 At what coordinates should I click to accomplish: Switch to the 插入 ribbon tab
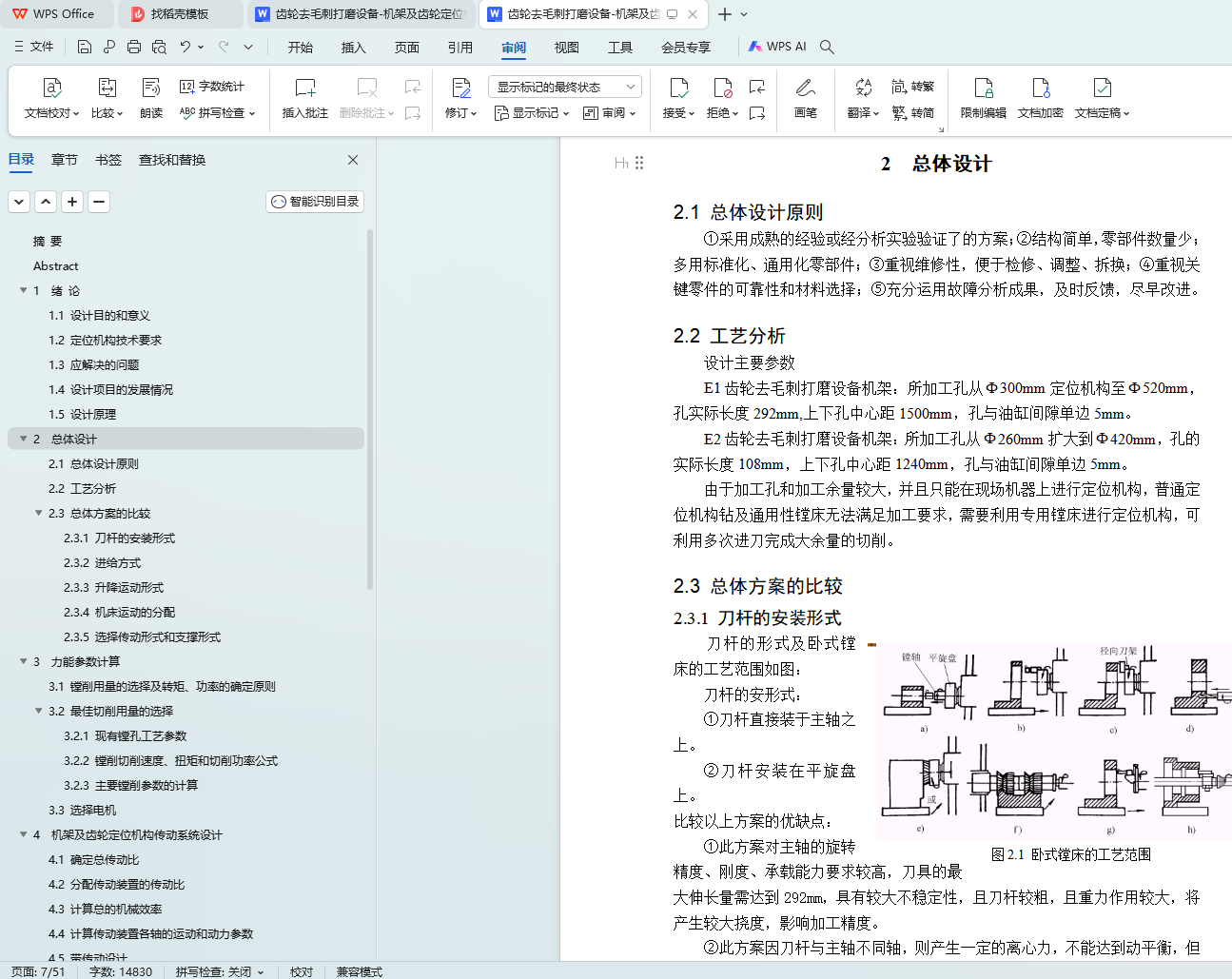point(354,48)
